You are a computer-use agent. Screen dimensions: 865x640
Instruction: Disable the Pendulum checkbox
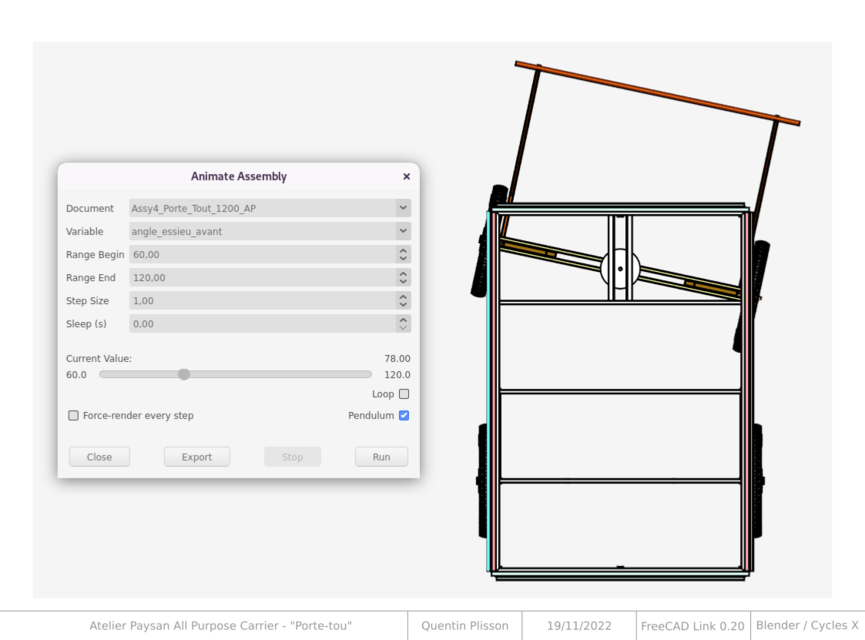pos(403,415)
